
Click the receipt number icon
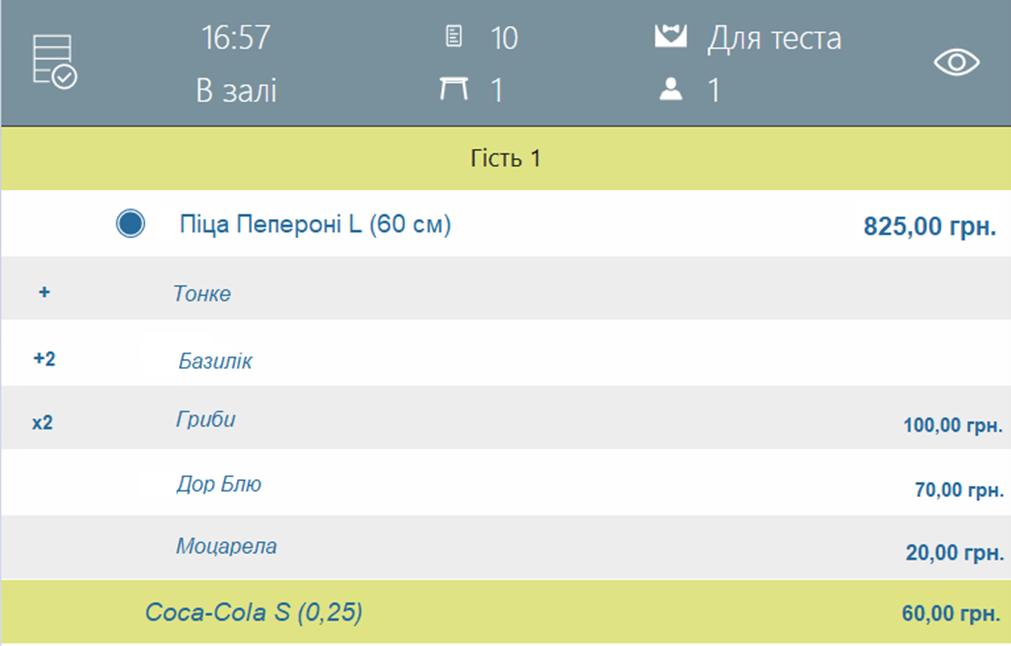click(x=454, y=36)
